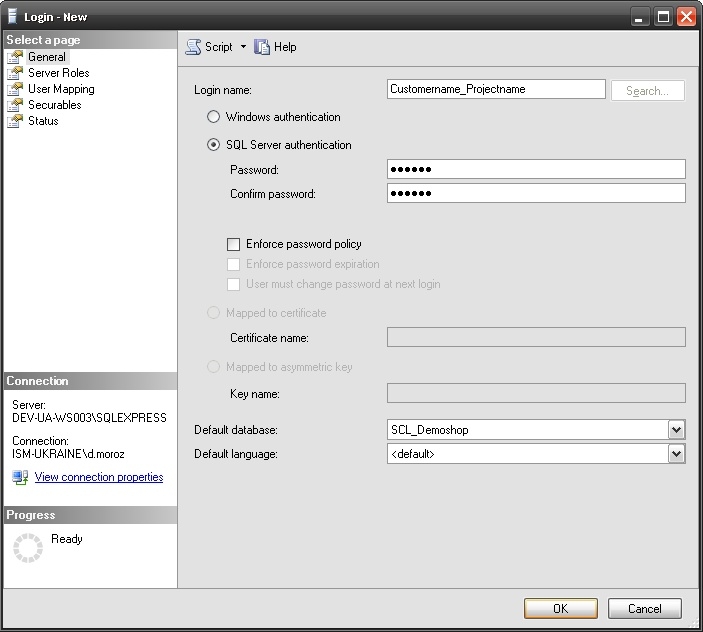Click the Key name field

536,393
